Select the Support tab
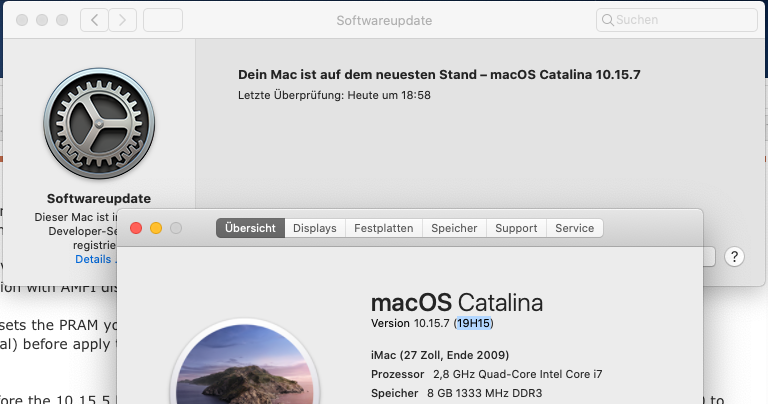Screen dimensions: 768x404 point(516,228)
